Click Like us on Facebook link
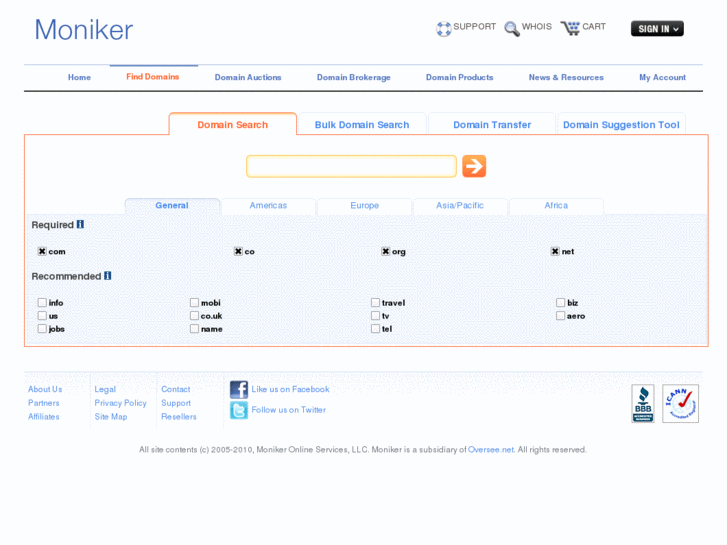Image resolution: width=727 pixels, height=545 pixels. (291, 389)
